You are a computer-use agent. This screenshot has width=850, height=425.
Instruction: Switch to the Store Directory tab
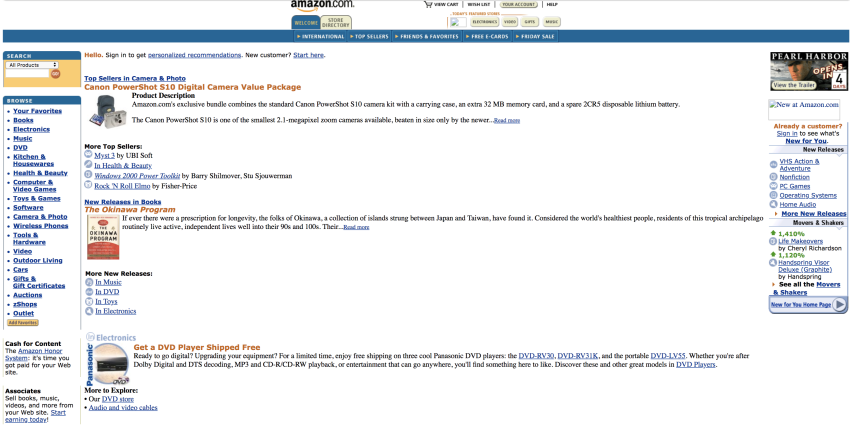click(336, 23)
